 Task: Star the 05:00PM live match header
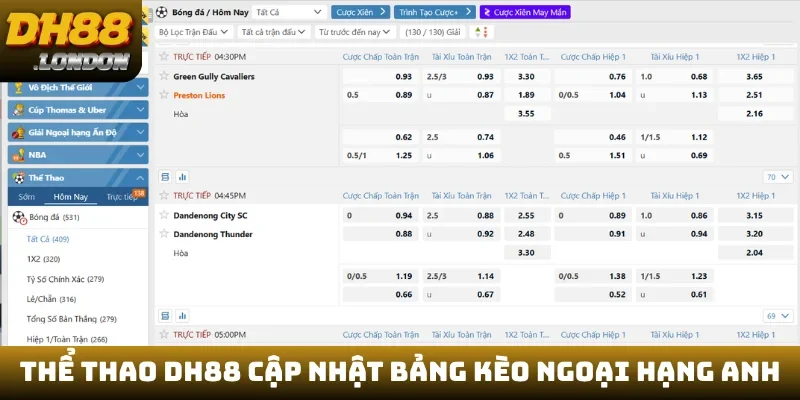click(164, 334)
